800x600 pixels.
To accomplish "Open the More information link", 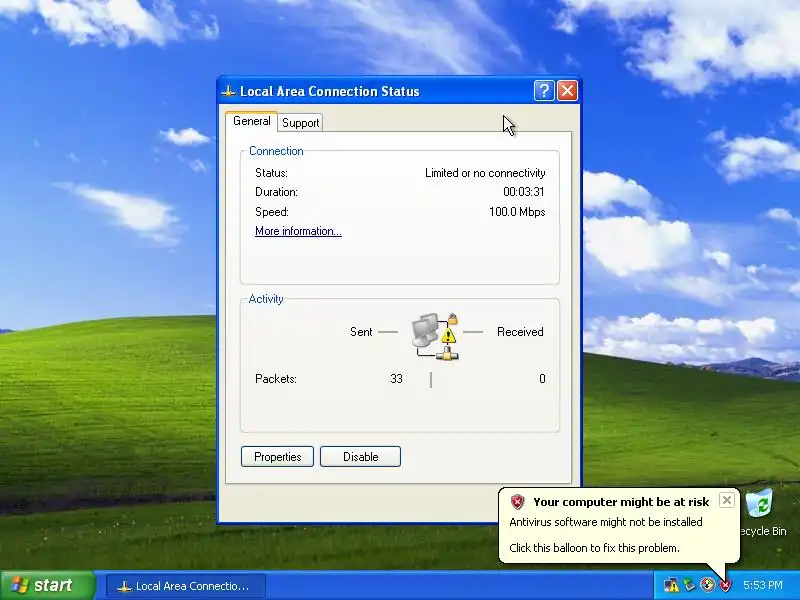I will 298,231.
